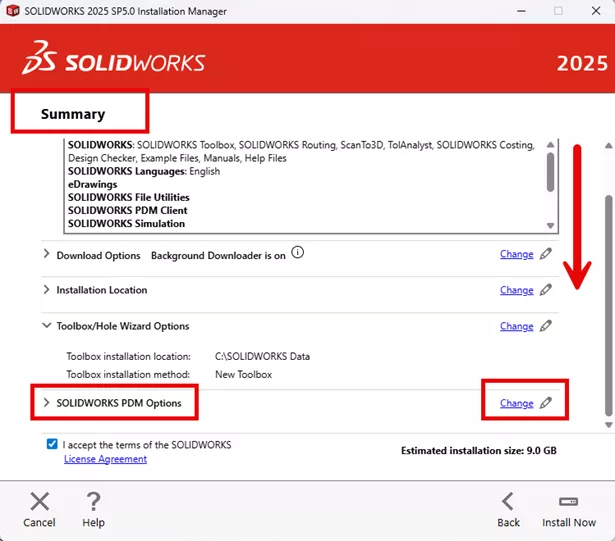
Task: Click the main page scroll down arrow
Action: (x=608, y=425)
